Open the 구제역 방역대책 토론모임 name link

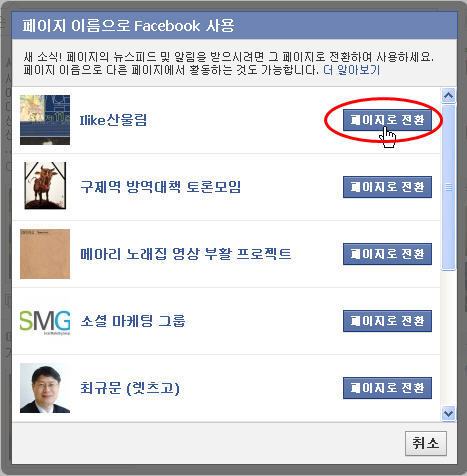pos(160,187)
